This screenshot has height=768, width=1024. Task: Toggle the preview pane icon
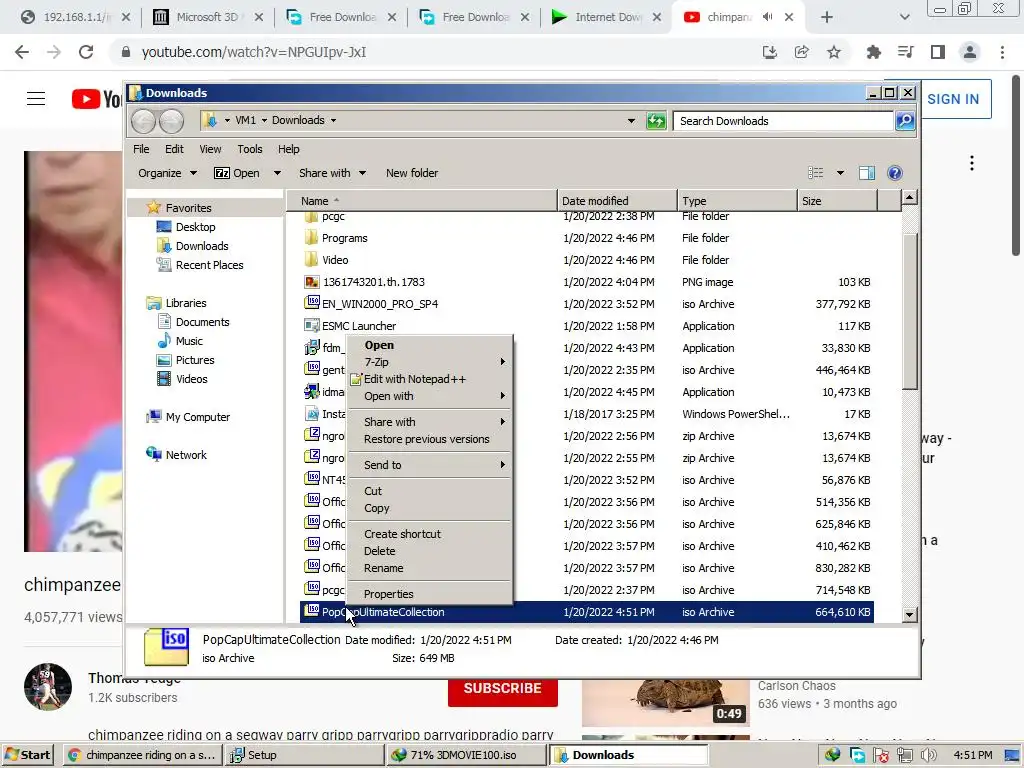[x=867, y=173]
